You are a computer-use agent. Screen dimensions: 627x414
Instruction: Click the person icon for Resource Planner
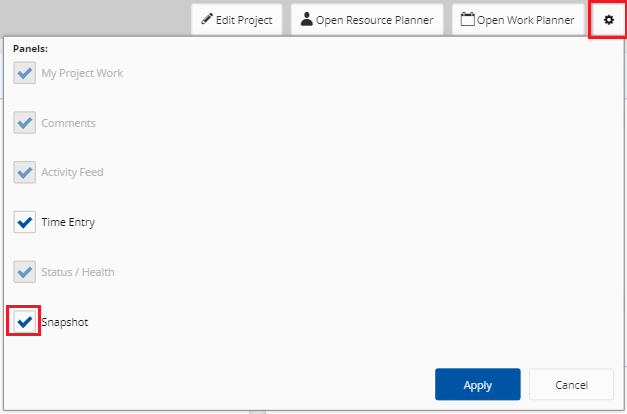click(306, 19)
